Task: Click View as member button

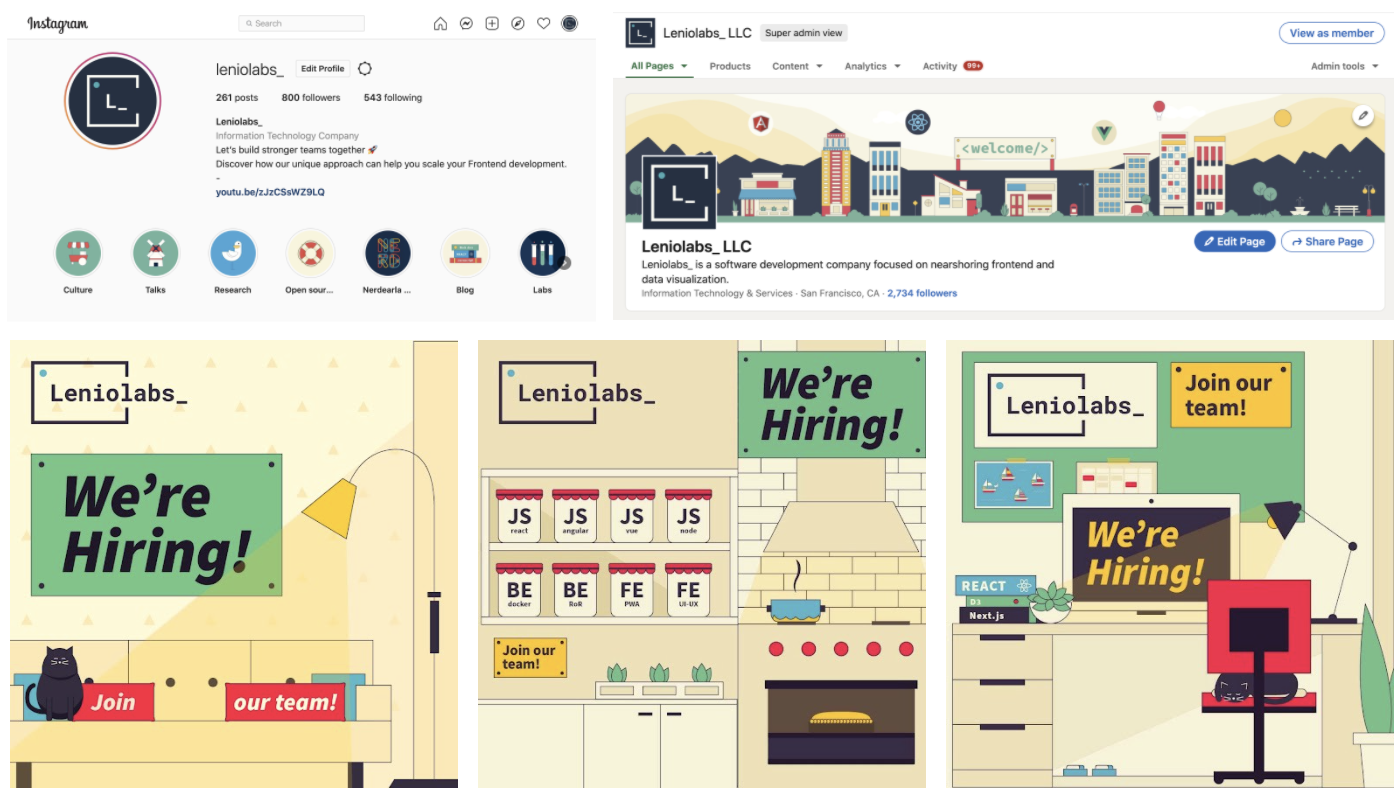Action: point(1331,33)
